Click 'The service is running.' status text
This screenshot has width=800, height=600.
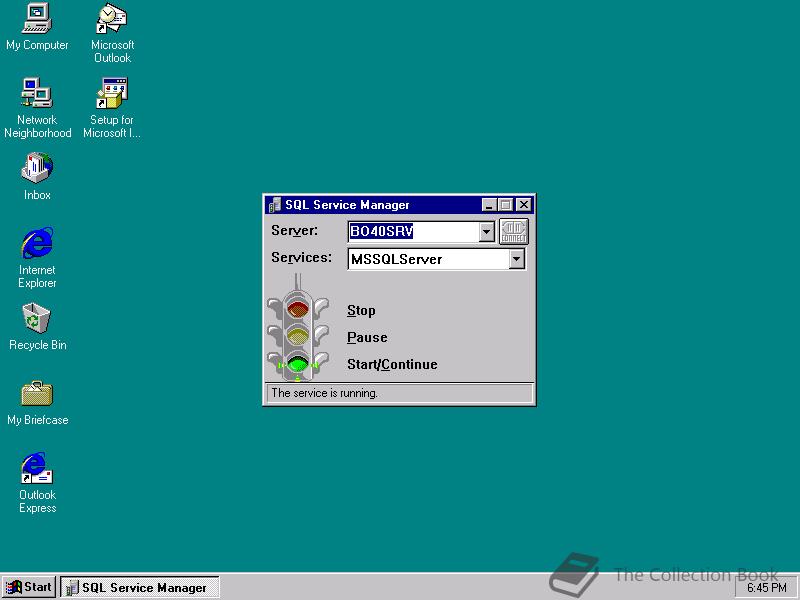[324, 393]
